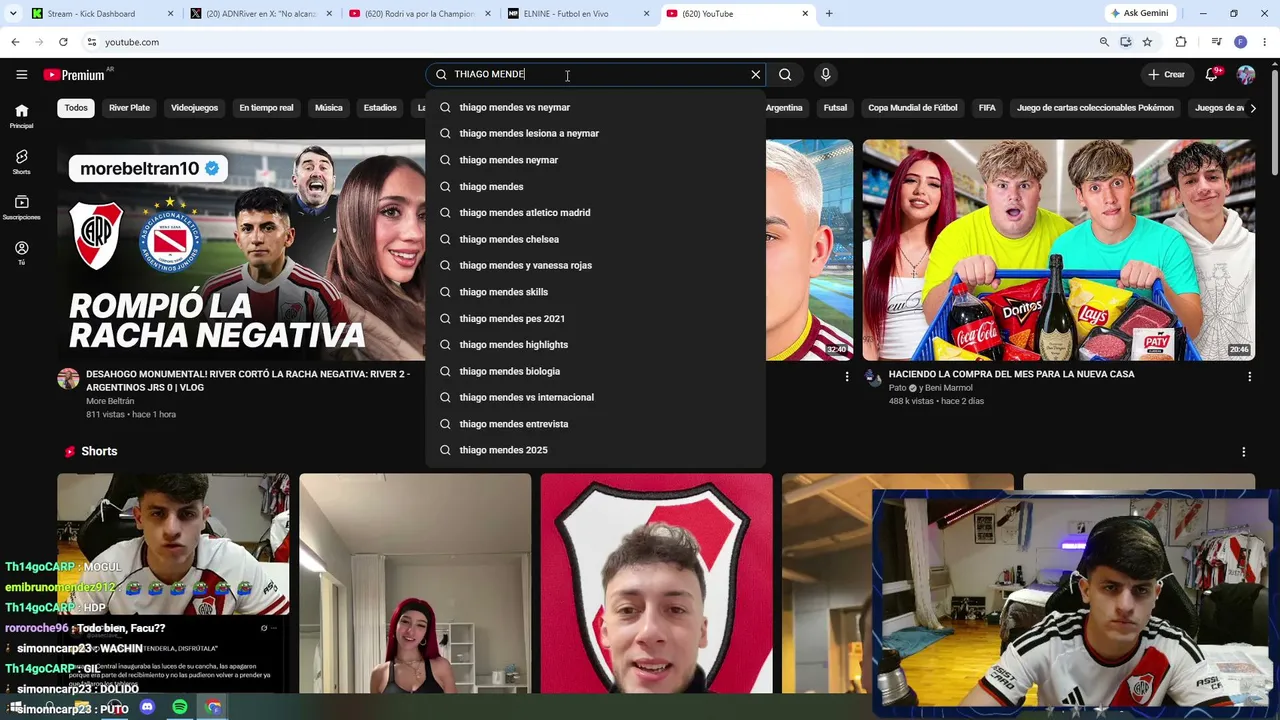Select the En tiempo real chip
This screenshot has height=720, width=1280.
pyautogui.click(x=266, y=108)
